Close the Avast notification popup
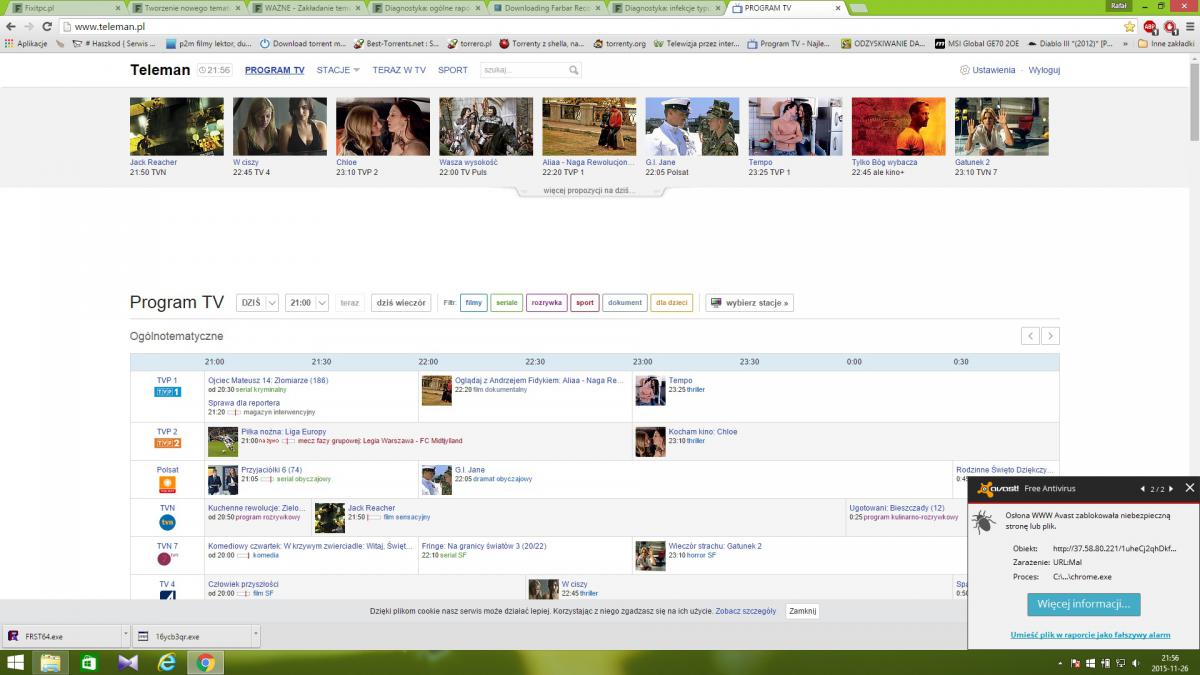Image resolution: width=1200 pixels, height=675 pixels. click(1189, 488)
